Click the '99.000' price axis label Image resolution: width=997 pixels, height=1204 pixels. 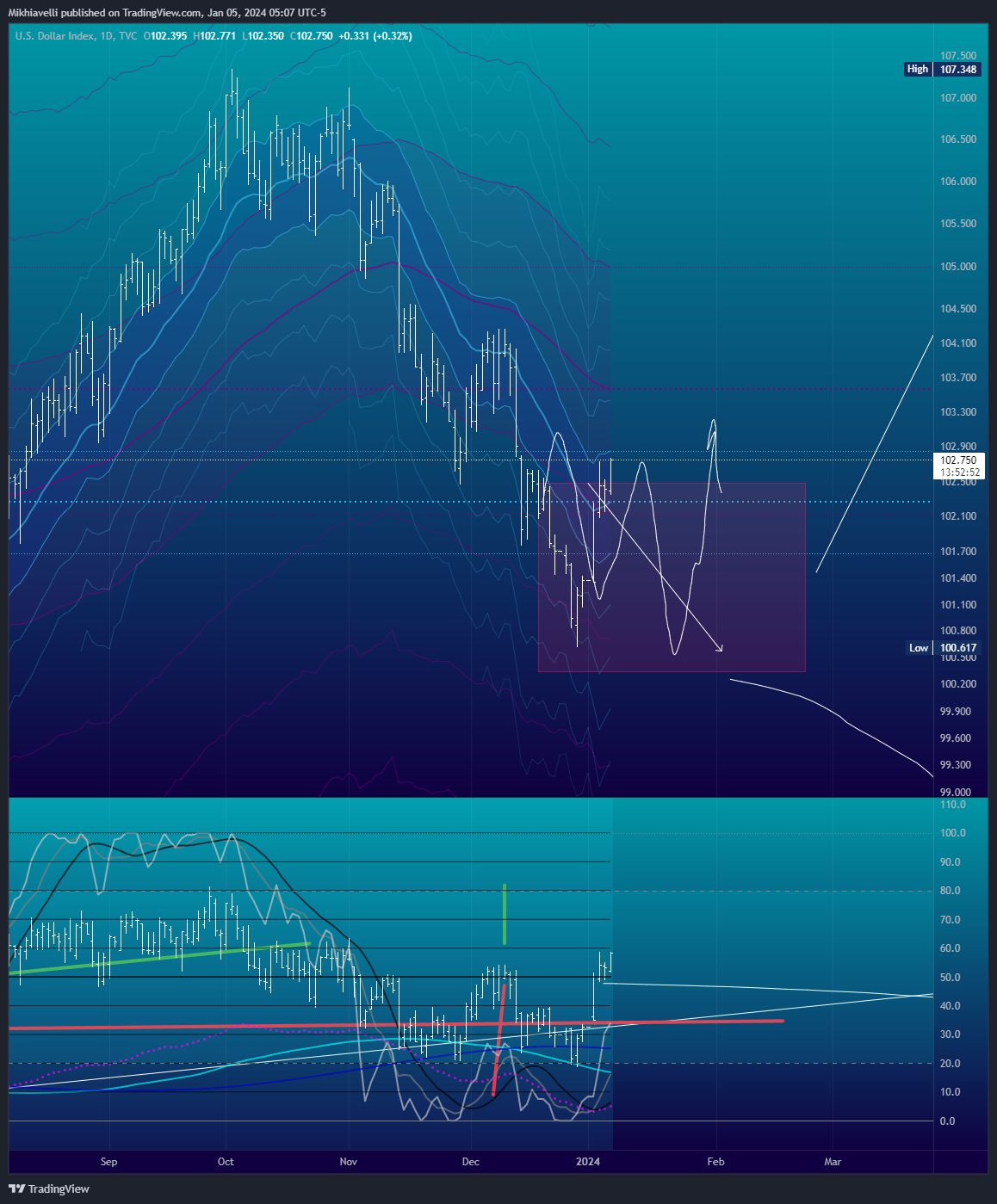coord(956,793)
